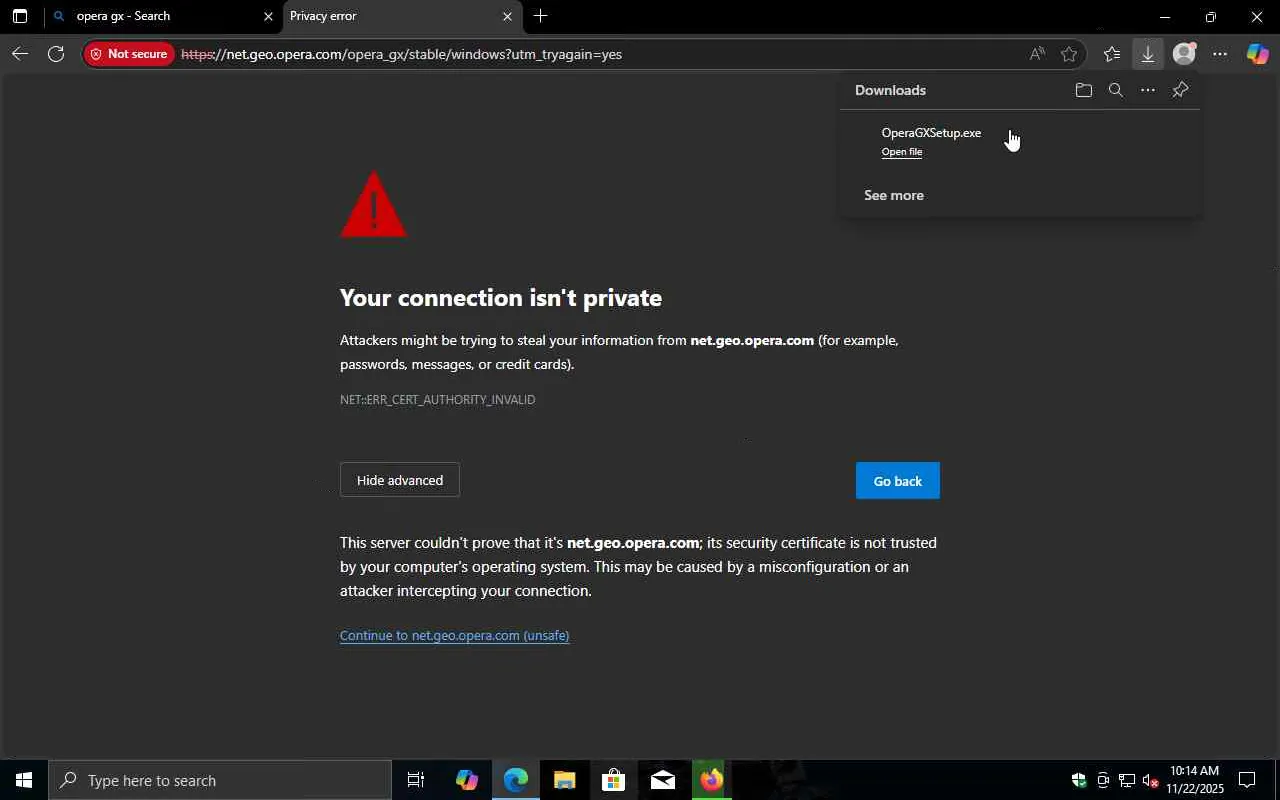Pin the Downloads panel

tap(1180, 90)
